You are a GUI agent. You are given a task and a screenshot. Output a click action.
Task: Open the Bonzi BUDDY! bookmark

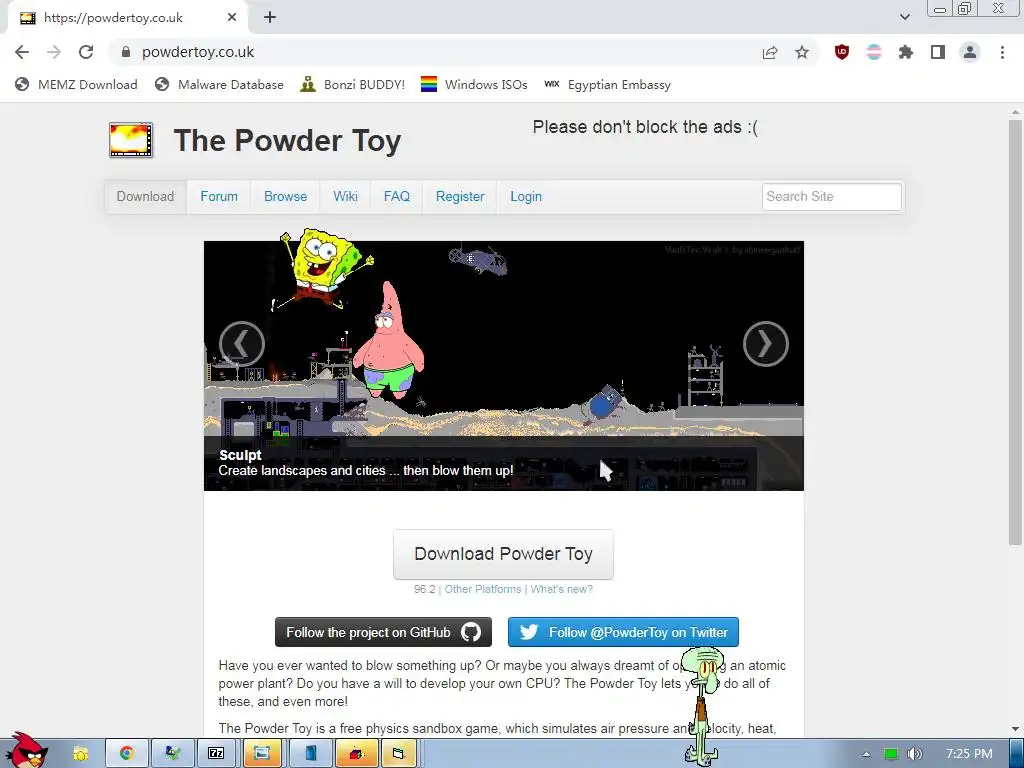[x=353, y=84]
